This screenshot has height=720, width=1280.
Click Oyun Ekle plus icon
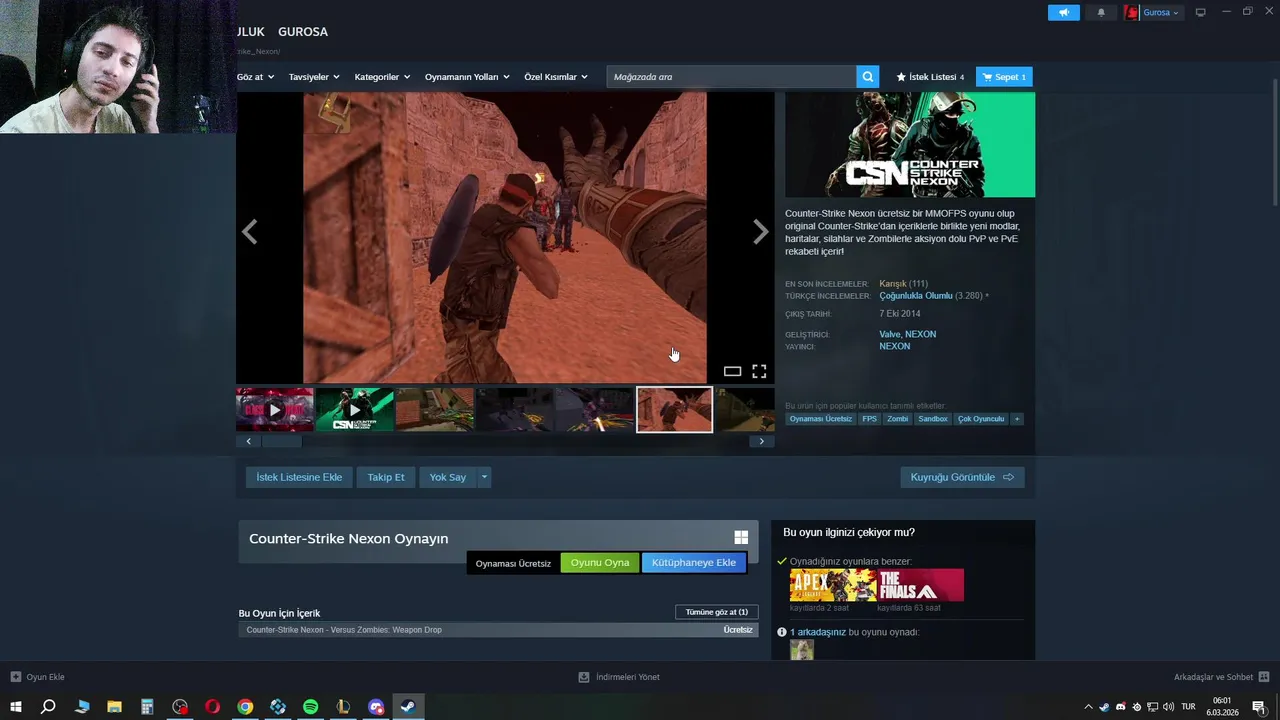point(15,677)
